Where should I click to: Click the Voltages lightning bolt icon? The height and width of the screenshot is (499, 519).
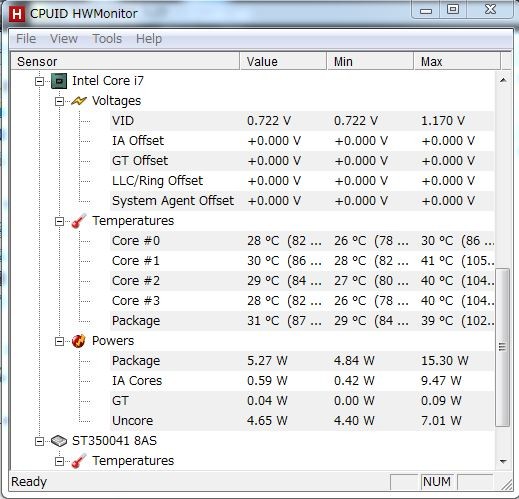click(79, 101)
